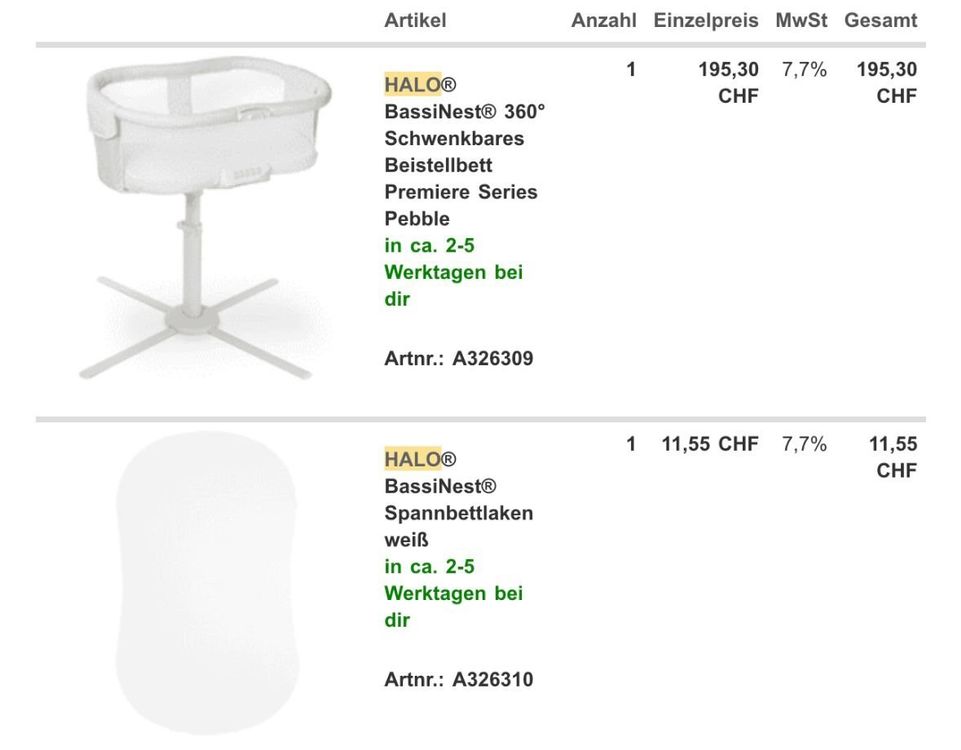The height and width of the screenshot is (750, 961).
Task: Click the delivery time note under Pebble bassinet
Action: (x=453, y=272)
